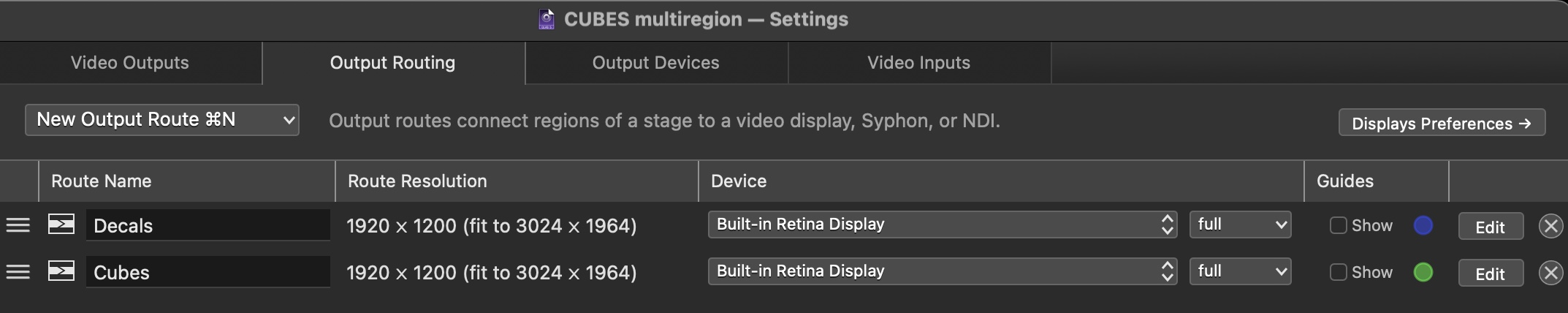Viewport: 1568px width, 313px height.
Task: Click the drag handle for the Decals route
Action: [x=18, y=225]
